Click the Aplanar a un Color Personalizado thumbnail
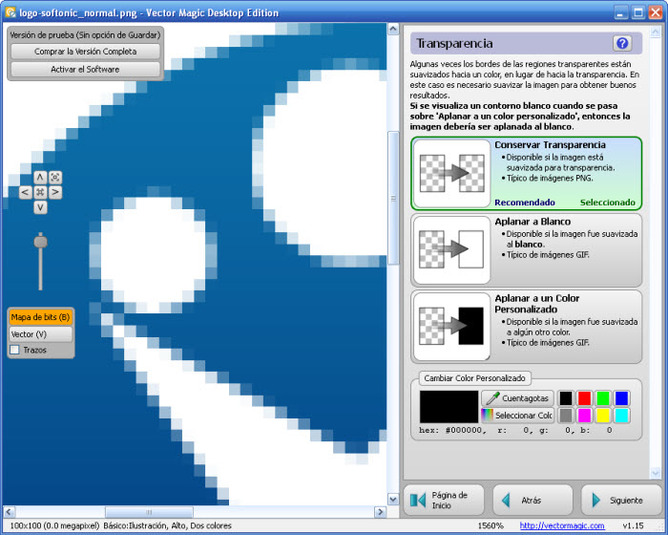 (x=452, y=327)
